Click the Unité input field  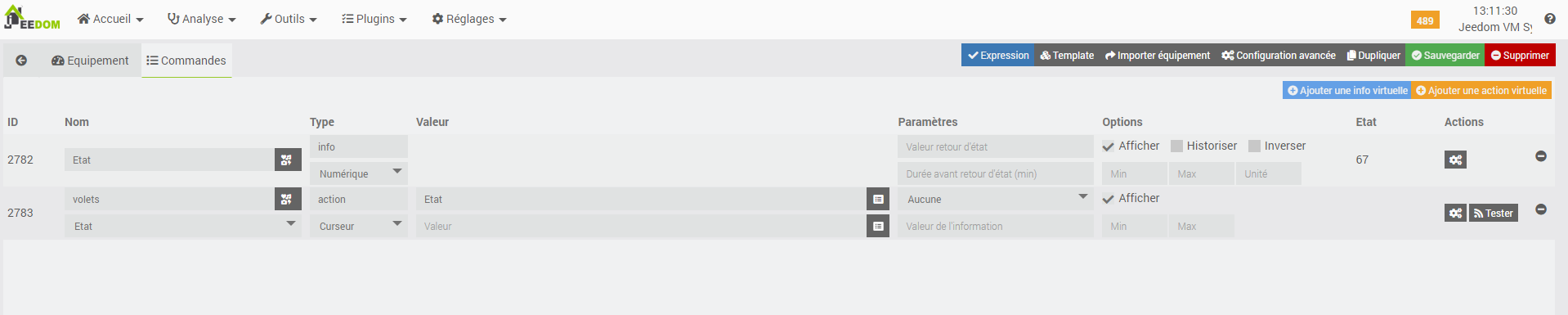1268,173
